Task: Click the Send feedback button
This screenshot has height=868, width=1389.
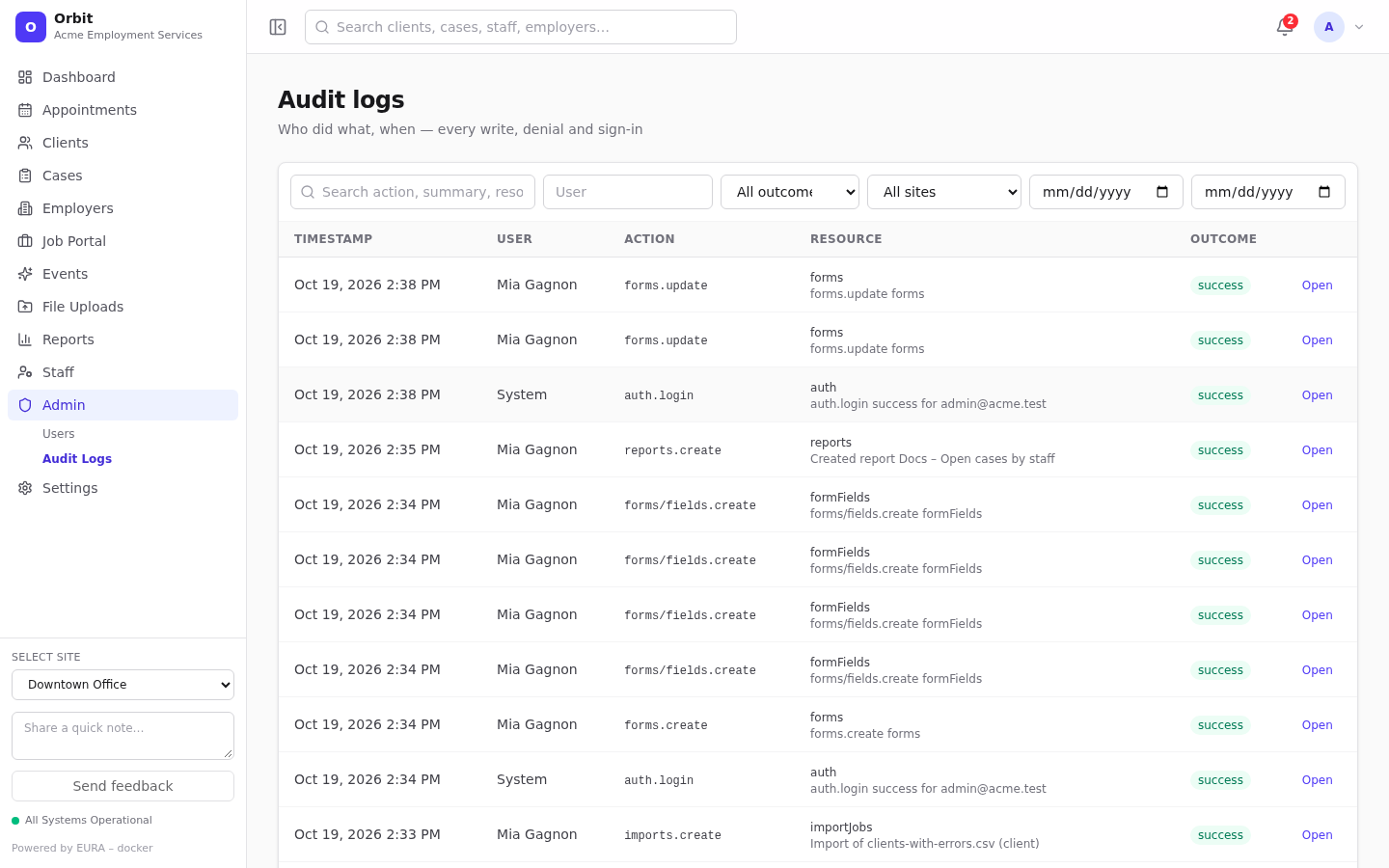Action: click(x=123, y=786)
